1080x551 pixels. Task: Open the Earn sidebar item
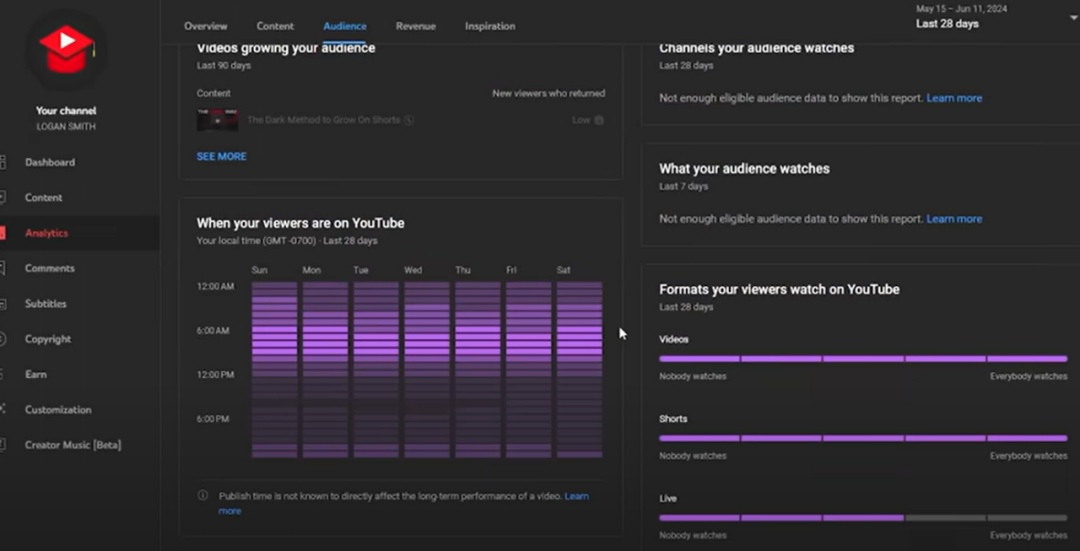coord(36,374)
